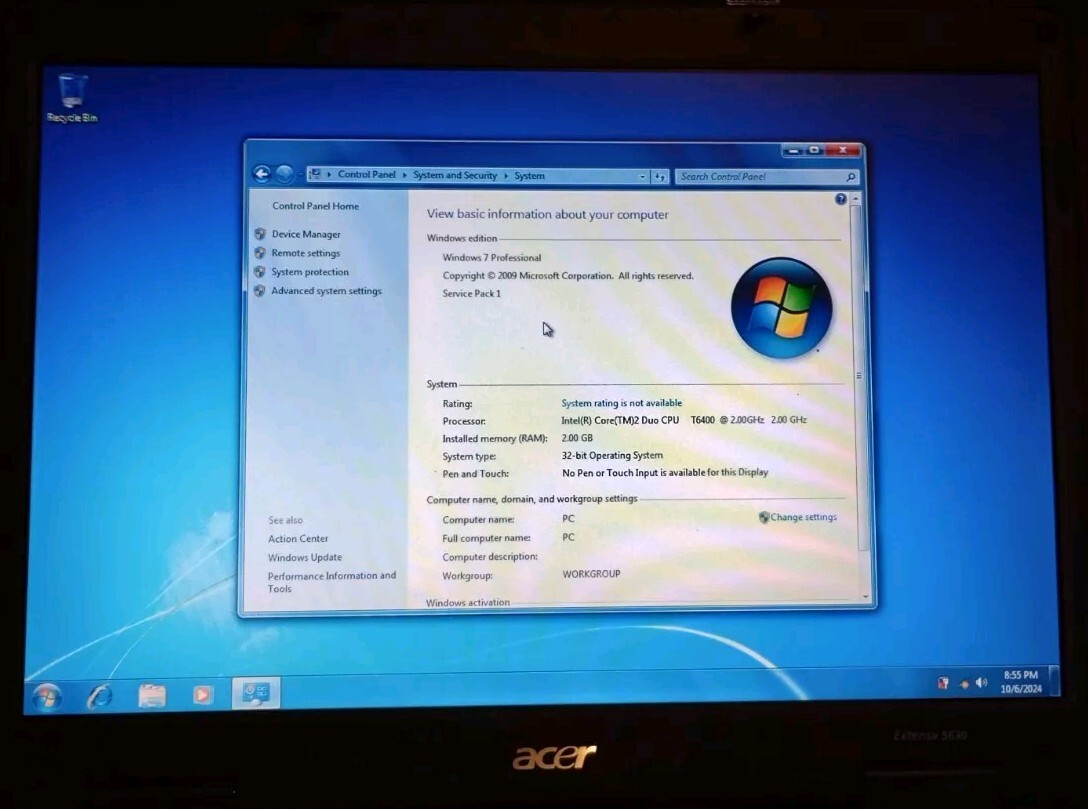Screen dimensions: 1088x809
Task: Click the network tray icon
Action: [963, 684]
